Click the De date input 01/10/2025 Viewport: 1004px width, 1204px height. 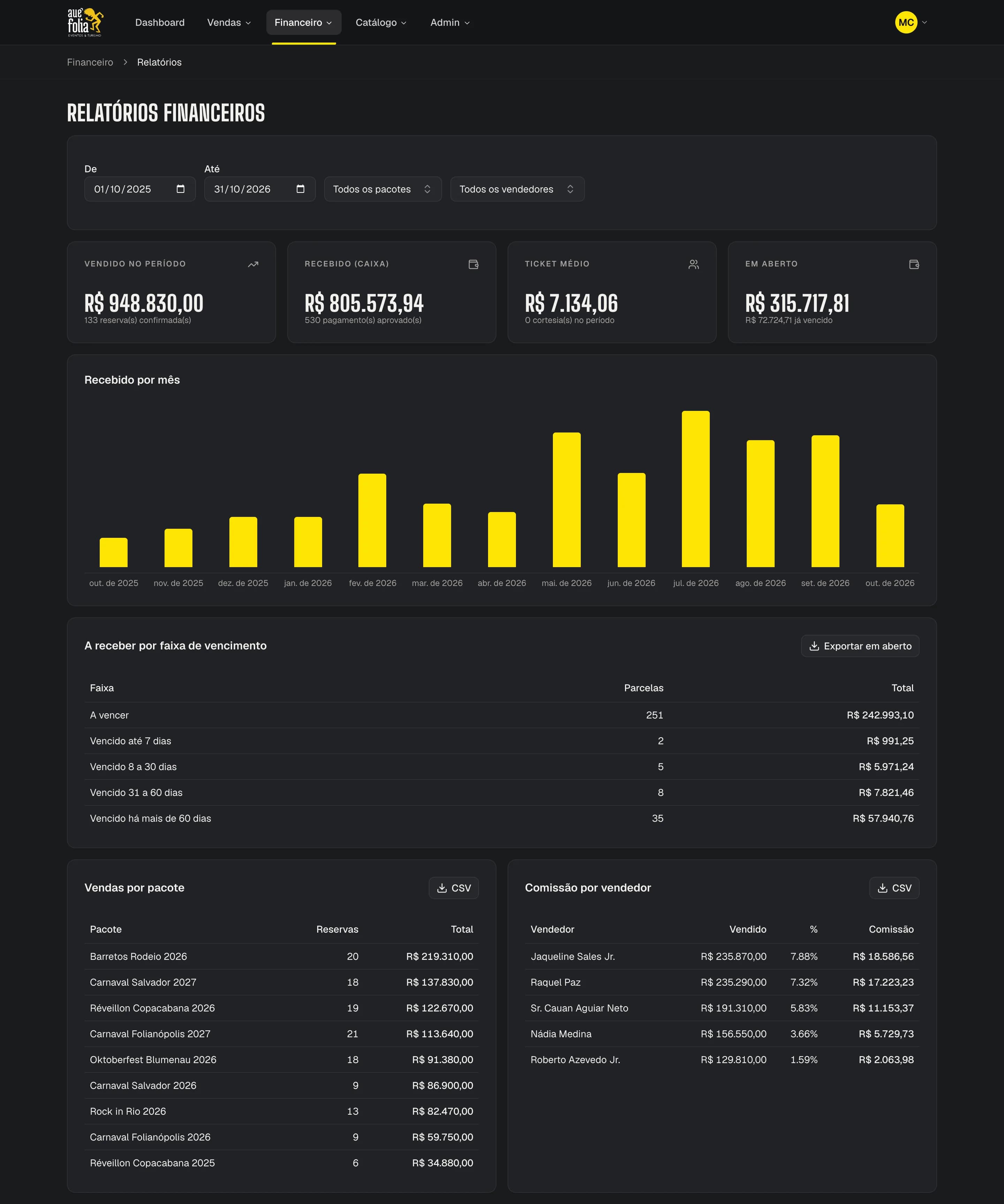pyautogui.click(x=140, y=189)
